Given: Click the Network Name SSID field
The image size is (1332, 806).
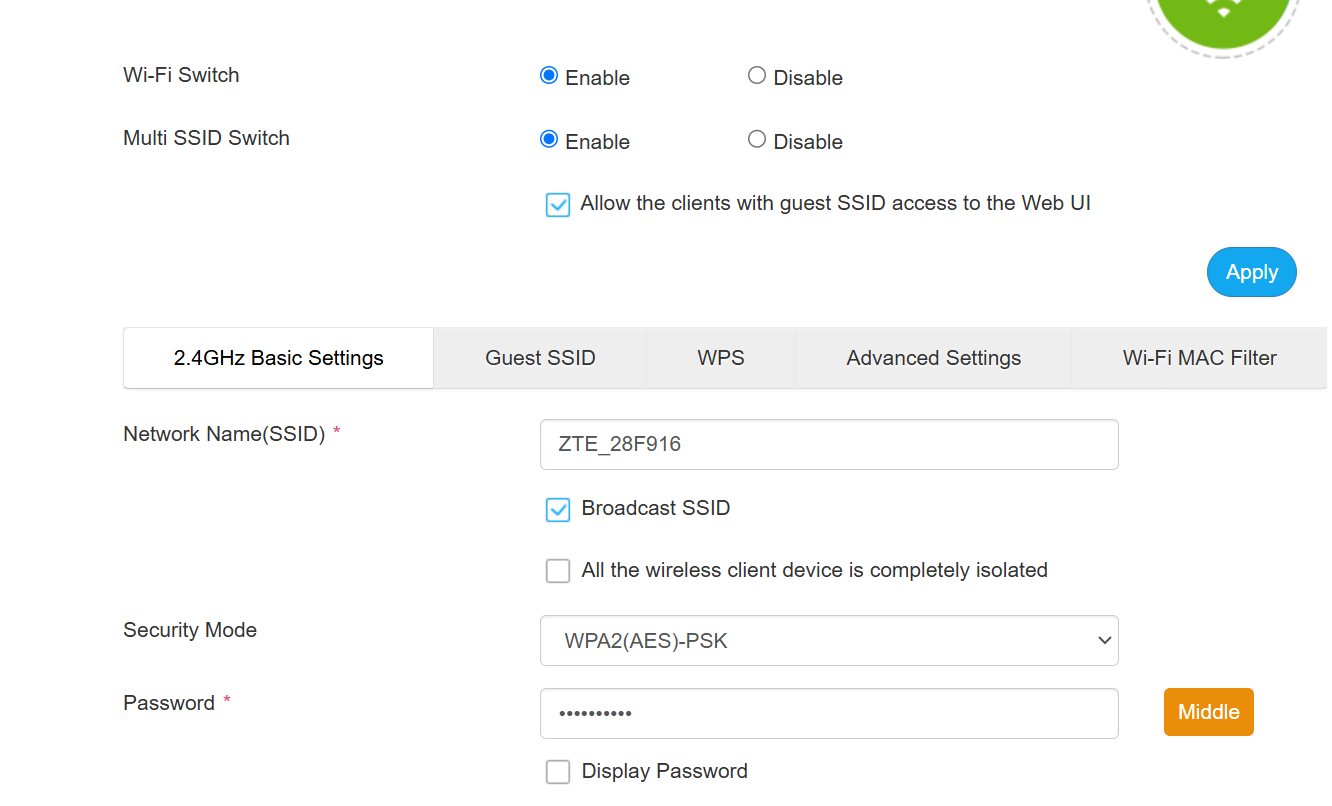Looking at the screenshot, I should [x=829, y=444].
